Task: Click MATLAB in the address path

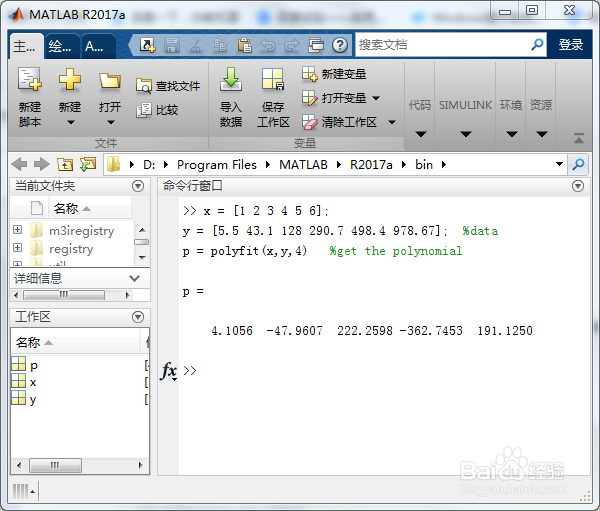Action: [x=303, y=165]
